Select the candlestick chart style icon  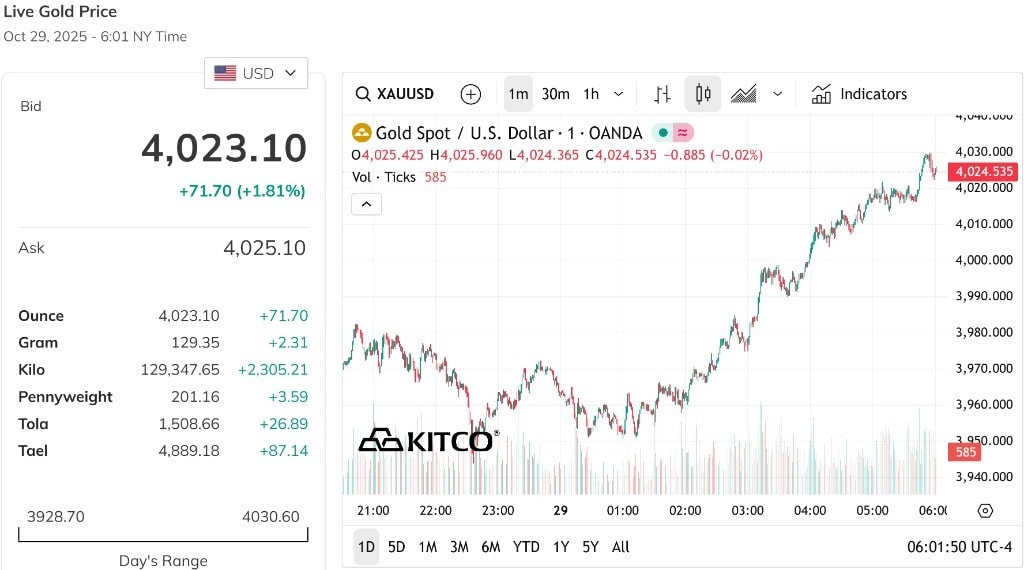(703, 94)
